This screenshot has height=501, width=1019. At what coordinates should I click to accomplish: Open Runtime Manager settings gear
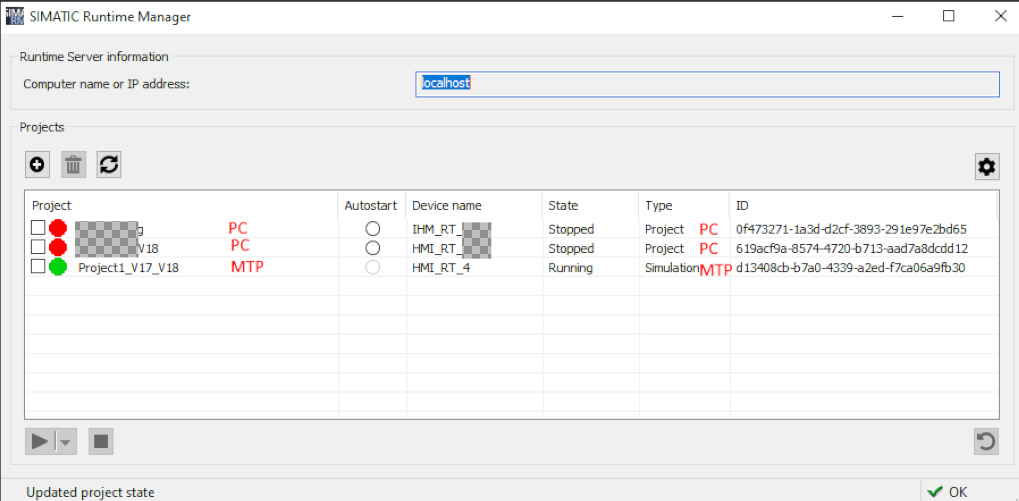tap(987, 167)
